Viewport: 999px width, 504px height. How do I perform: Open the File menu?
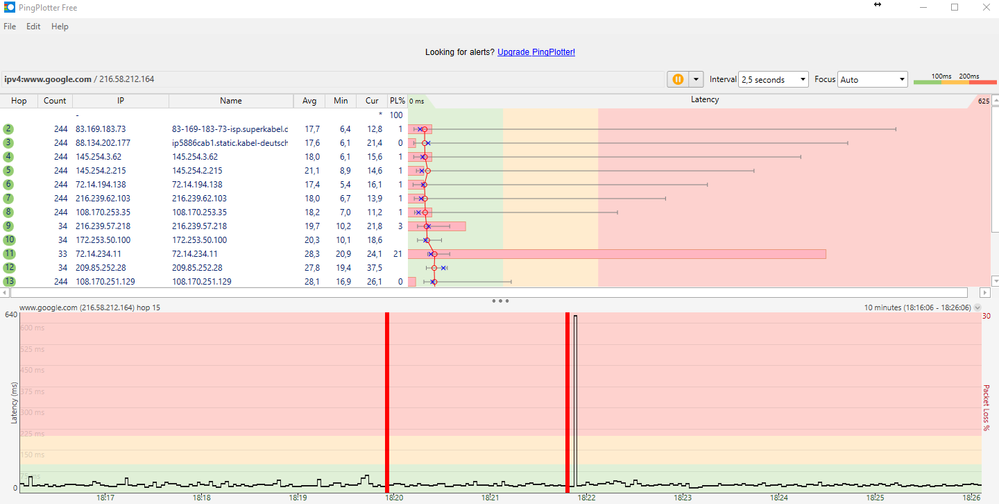coord(10,27)
